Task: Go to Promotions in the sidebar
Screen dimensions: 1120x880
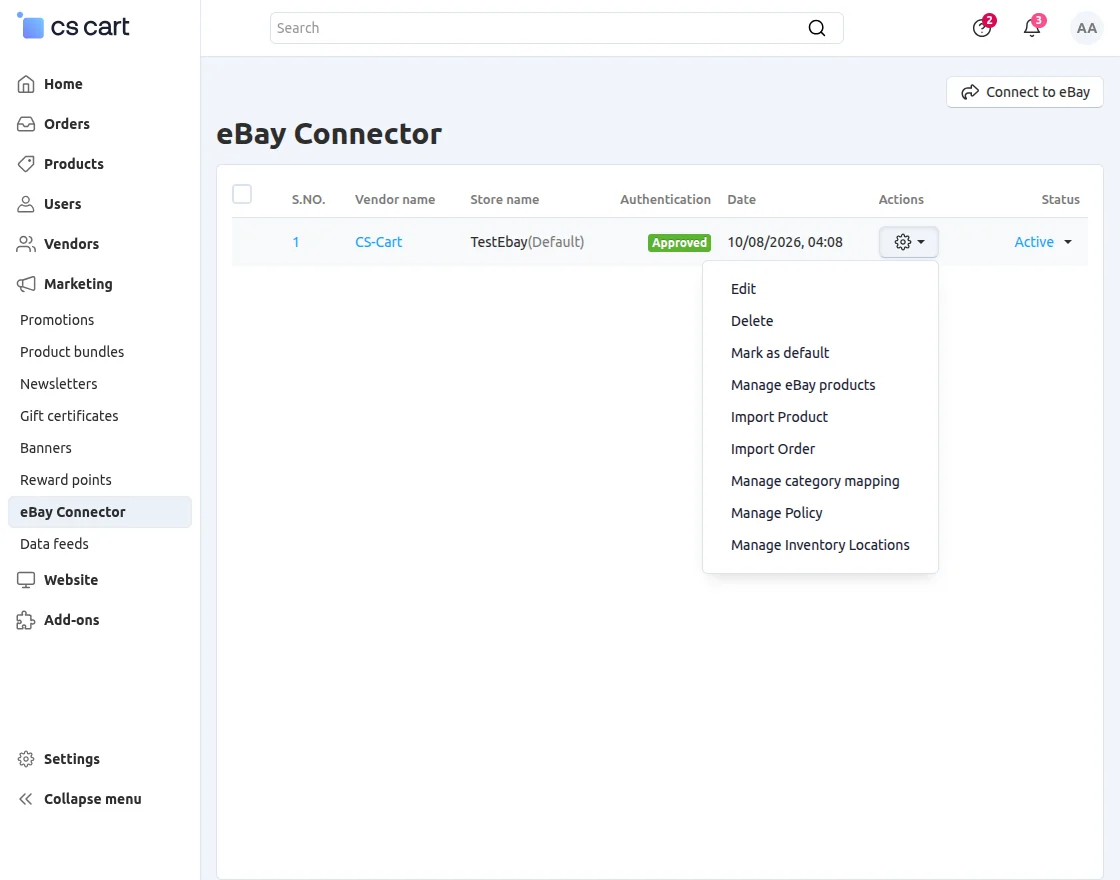Action: point(57,320)
